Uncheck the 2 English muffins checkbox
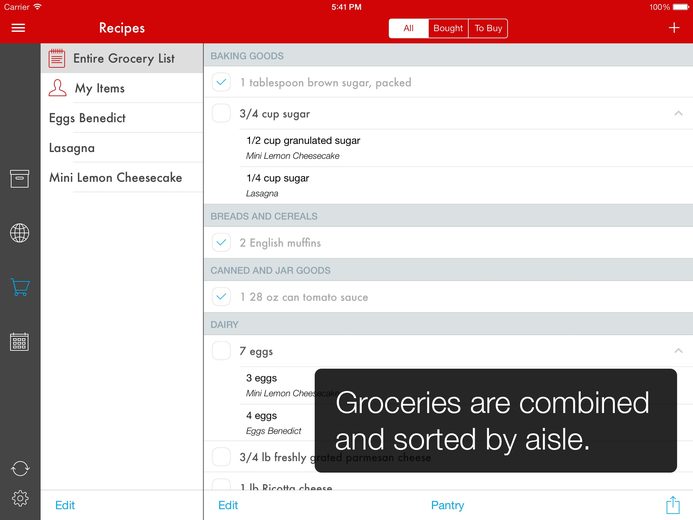Viewport: 693px width, 520px height. point(221,243)
